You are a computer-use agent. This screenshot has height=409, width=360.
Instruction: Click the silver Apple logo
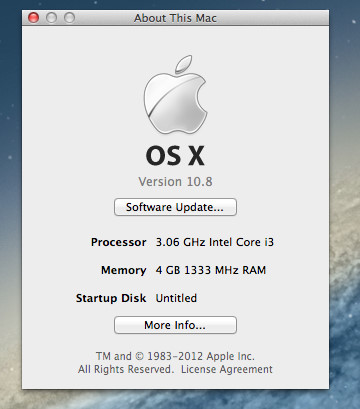pos(175,95)
